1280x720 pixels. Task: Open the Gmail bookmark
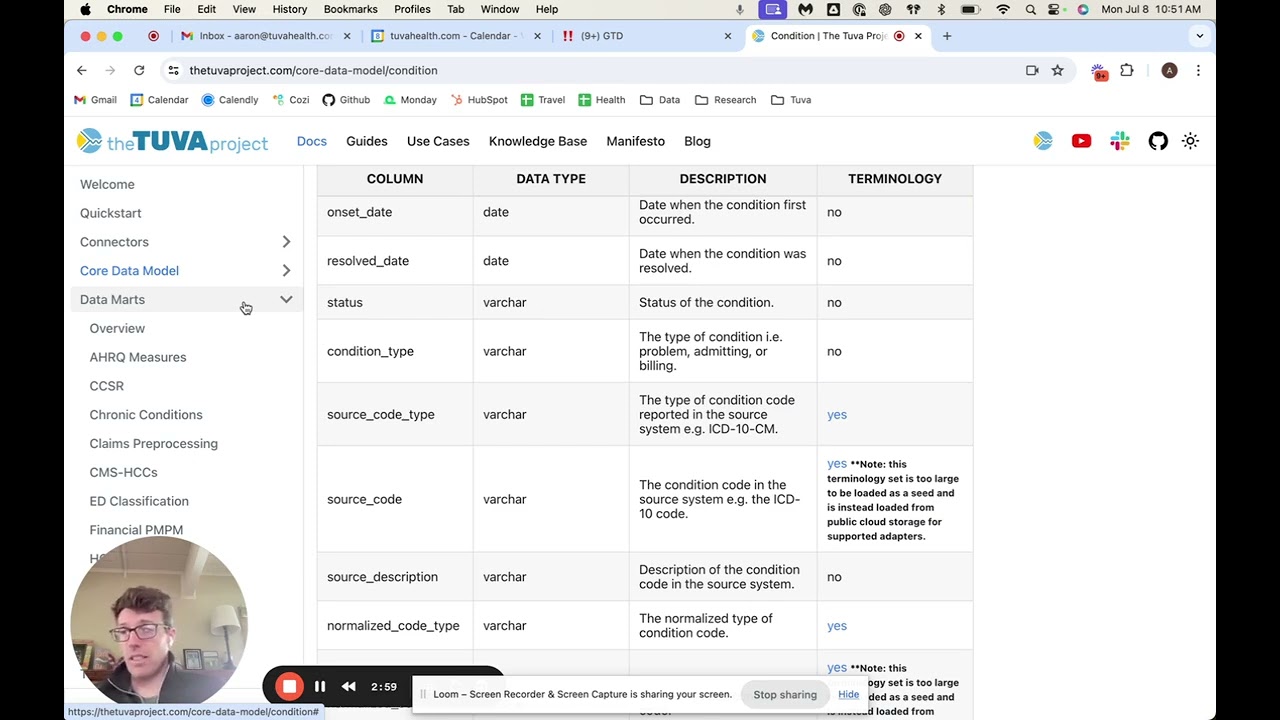point(96,100)
